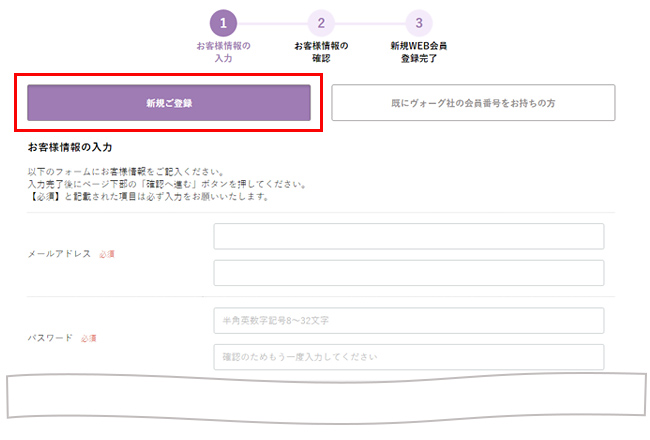This screenshot has width=650, height=440.
Task: Click the パスワード field label
Action: (50, 338)
